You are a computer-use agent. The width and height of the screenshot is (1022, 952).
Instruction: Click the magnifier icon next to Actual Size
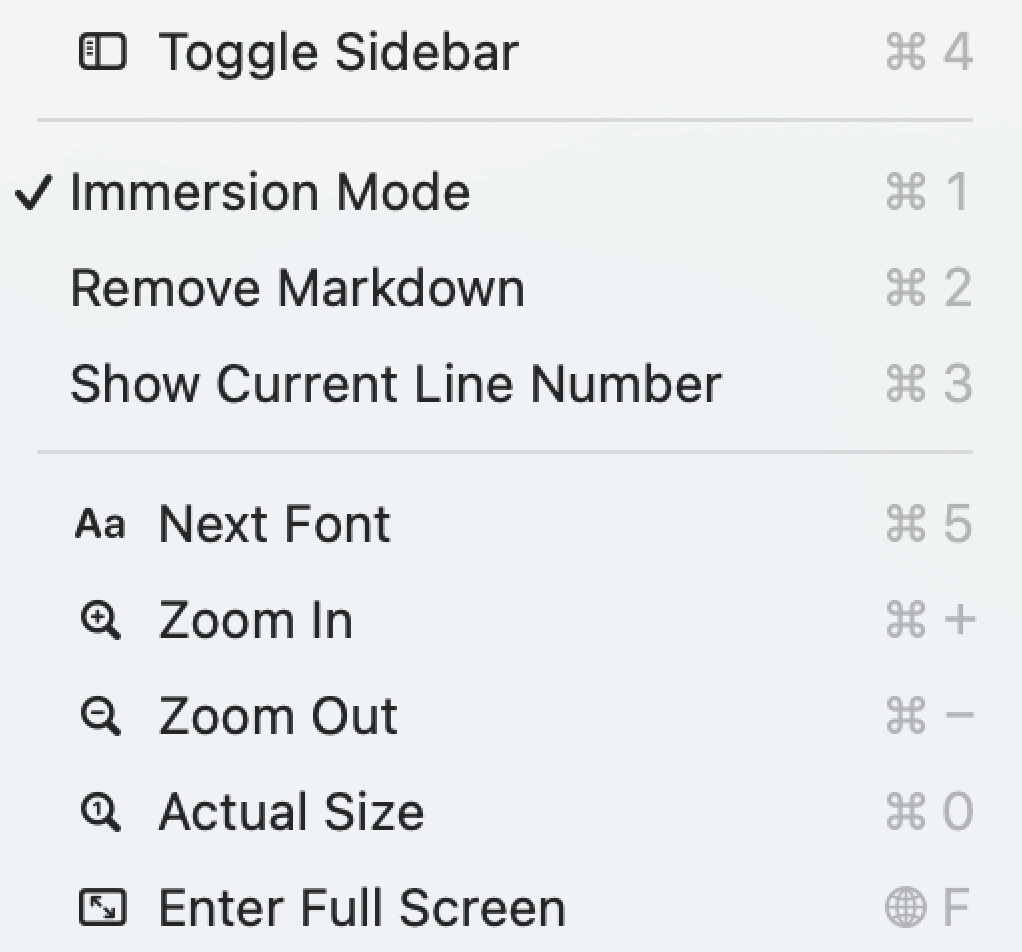click(x=100, y=810)
